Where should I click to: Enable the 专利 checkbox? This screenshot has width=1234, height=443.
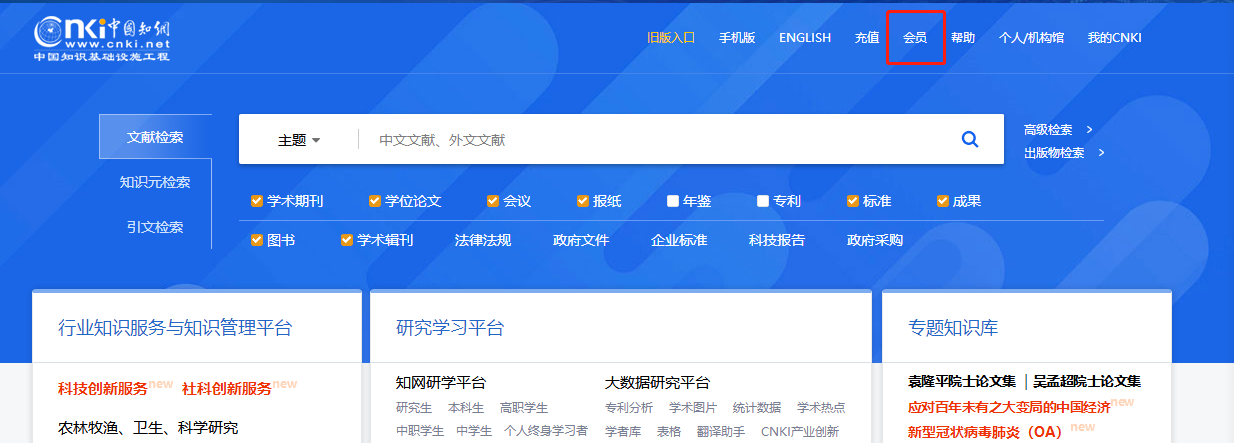763,201
